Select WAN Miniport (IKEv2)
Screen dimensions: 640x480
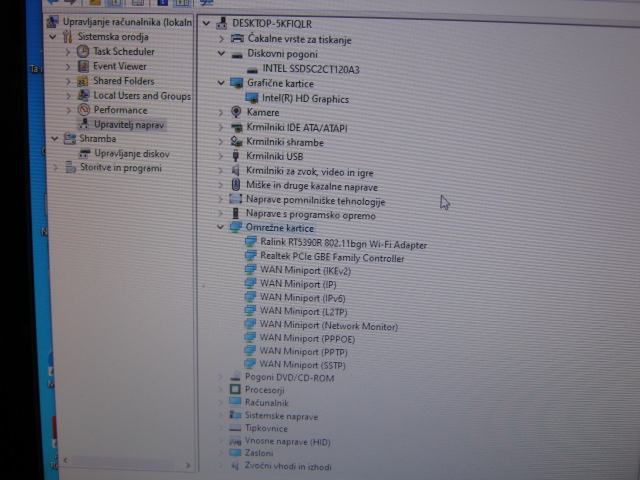click(305, 270)
